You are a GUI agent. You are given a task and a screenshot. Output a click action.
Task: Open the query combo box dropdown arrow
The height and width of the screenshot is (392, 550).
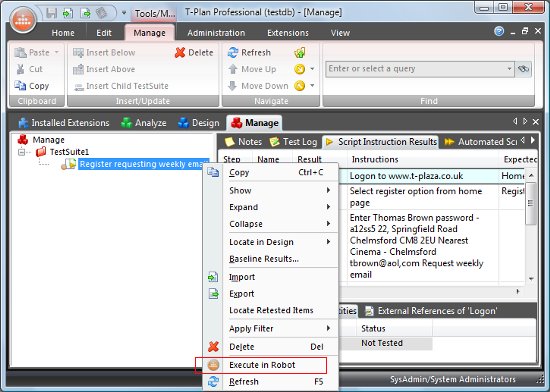tap(509, 69)
